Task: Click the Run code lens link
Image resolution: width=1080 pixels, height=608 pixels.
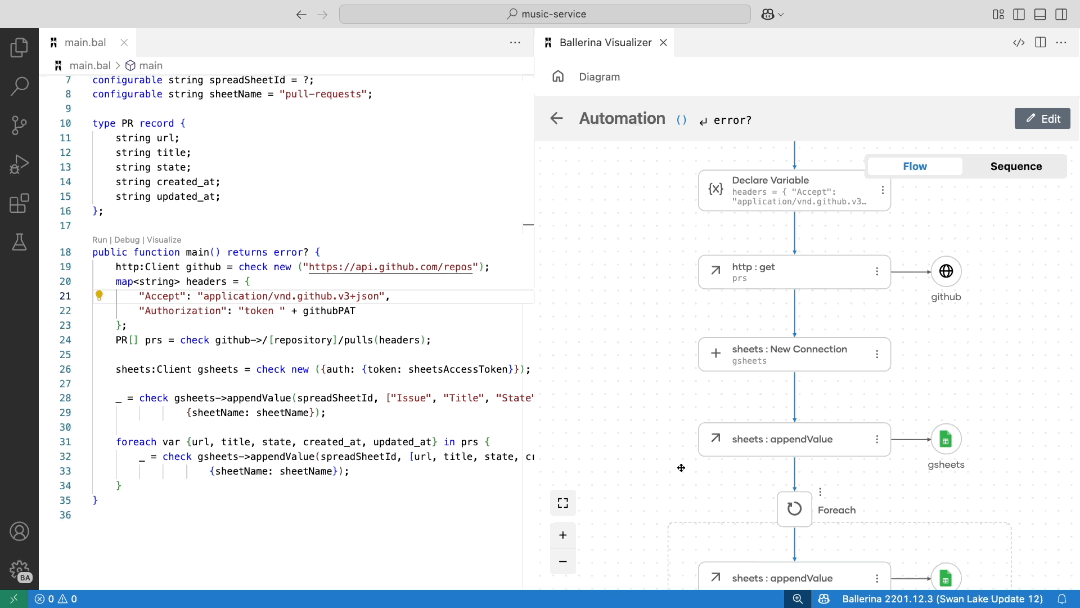Action: click(x=99, y=240)
